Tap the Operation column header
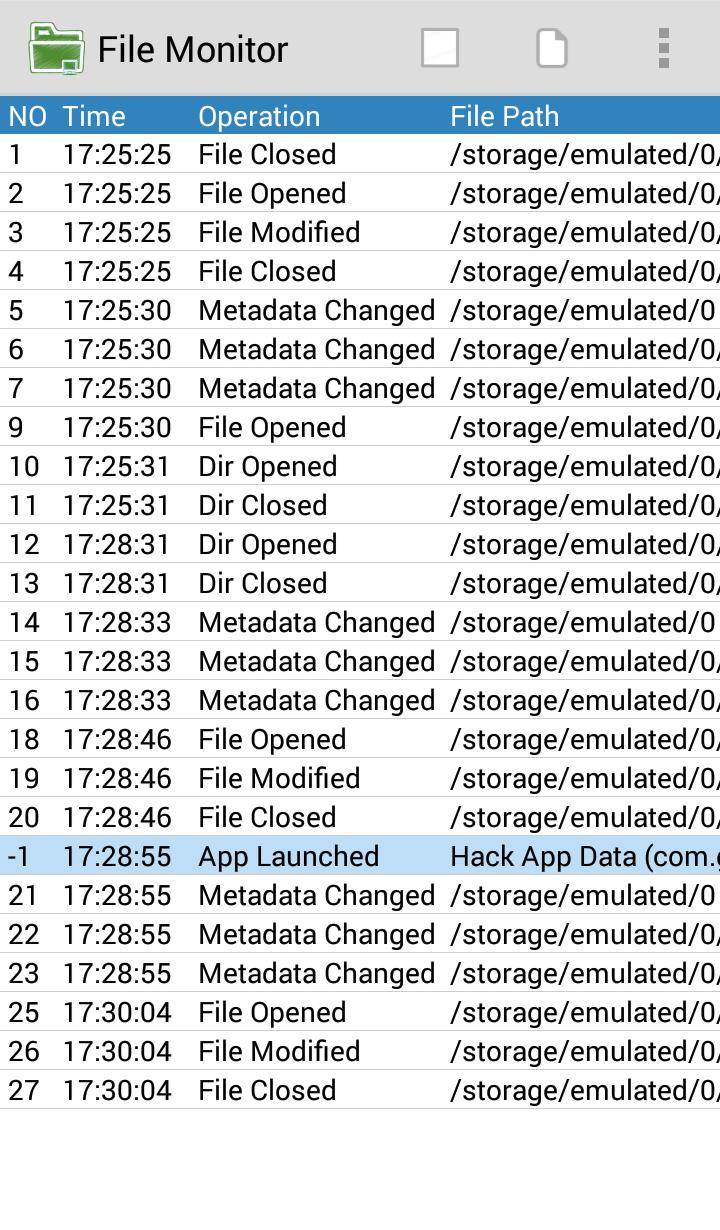Screen dimensions: 720x1230 click(x=259, y=116)
